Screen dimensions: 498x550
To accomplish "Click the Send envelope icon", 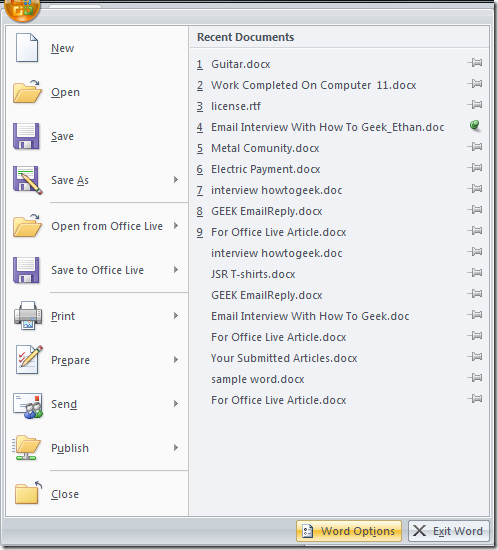I will pos(28,405).
